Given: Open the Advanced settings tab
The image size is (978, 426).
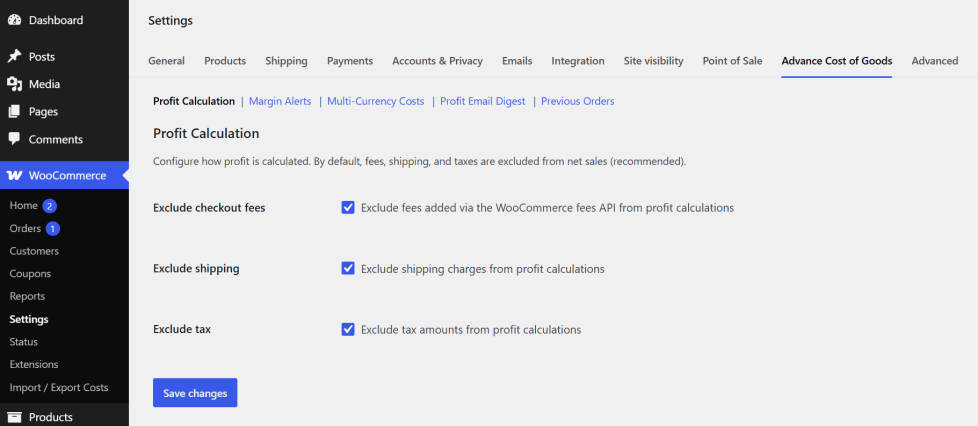Looking at the screenshot, I should click(934, 61).
